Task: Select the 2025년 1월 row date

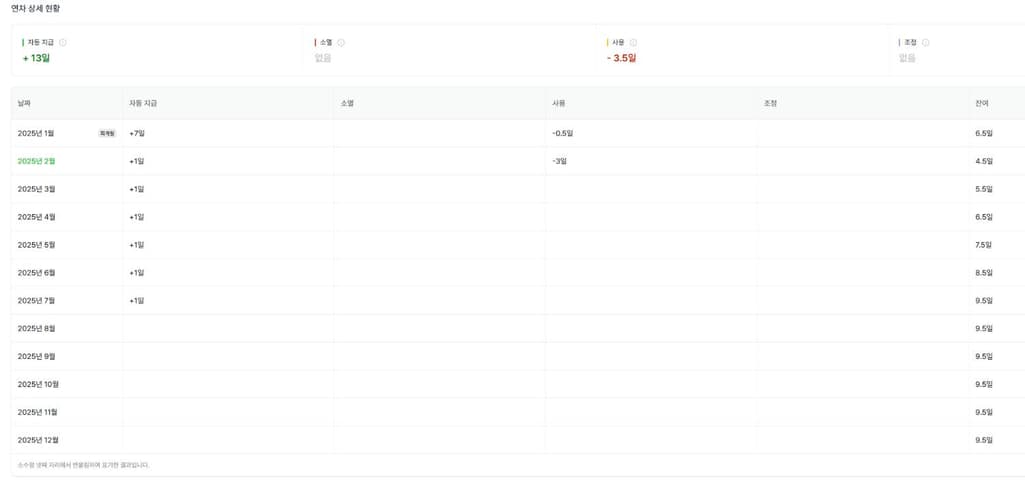Action: coord(35,133)
